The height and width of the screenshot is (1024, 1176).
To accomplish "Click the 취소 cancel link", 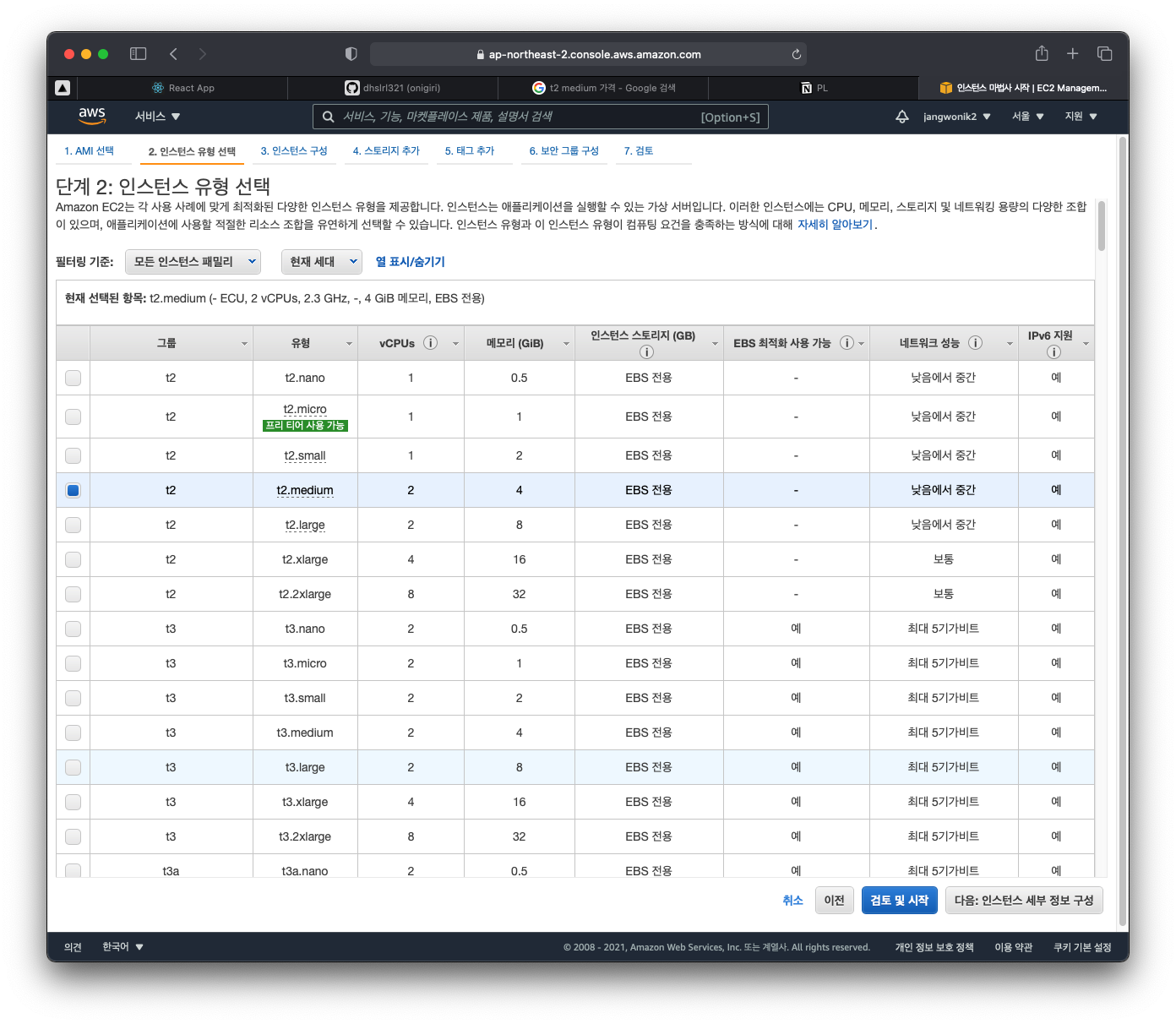I will coord(792,901).
